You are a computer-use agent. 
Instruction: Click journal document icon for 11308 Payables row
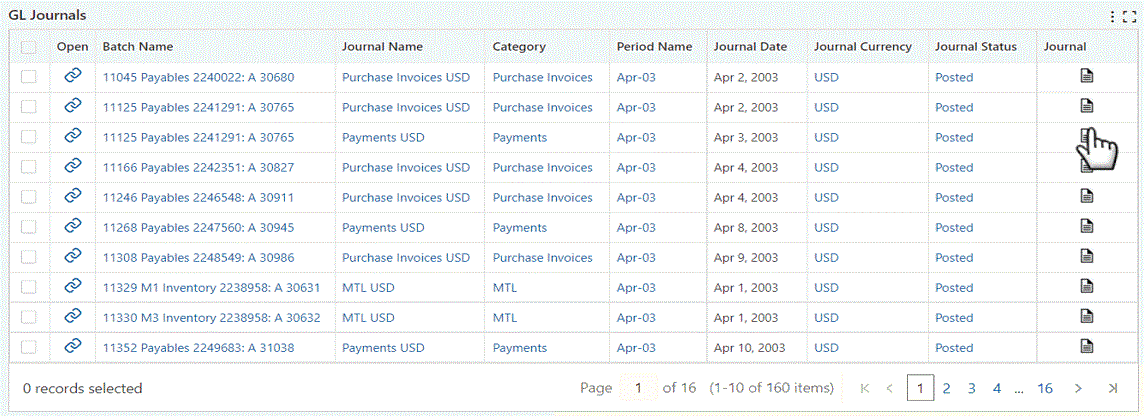point(1086,257)
